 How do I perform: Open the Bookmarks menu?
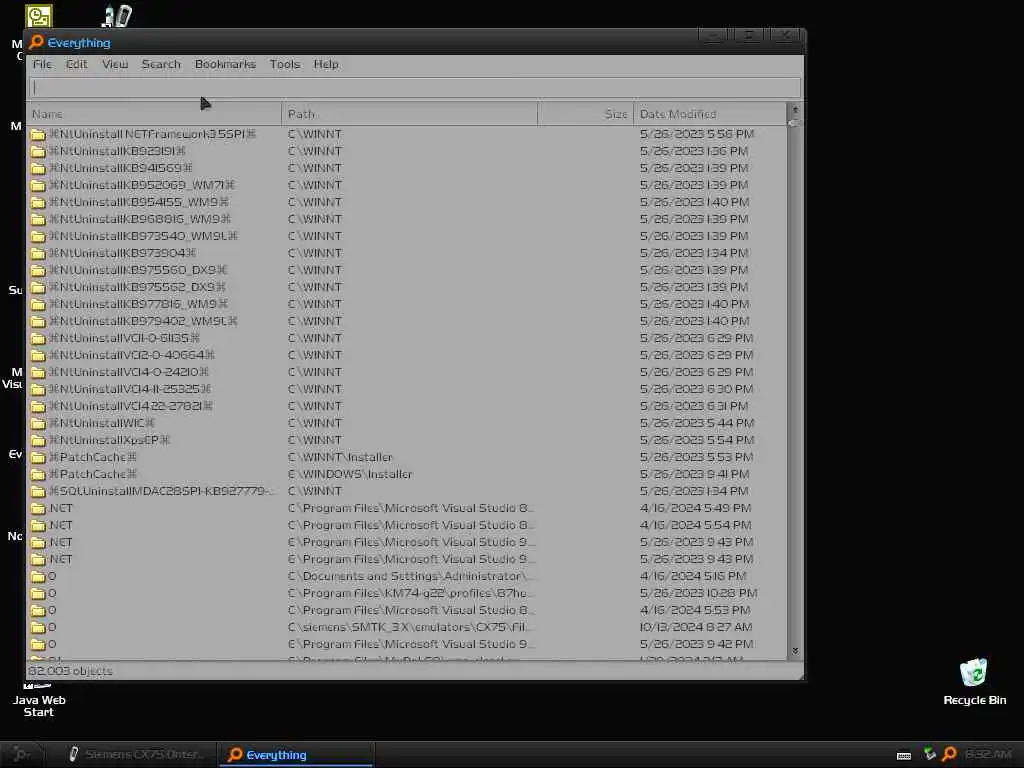(225, 64)
